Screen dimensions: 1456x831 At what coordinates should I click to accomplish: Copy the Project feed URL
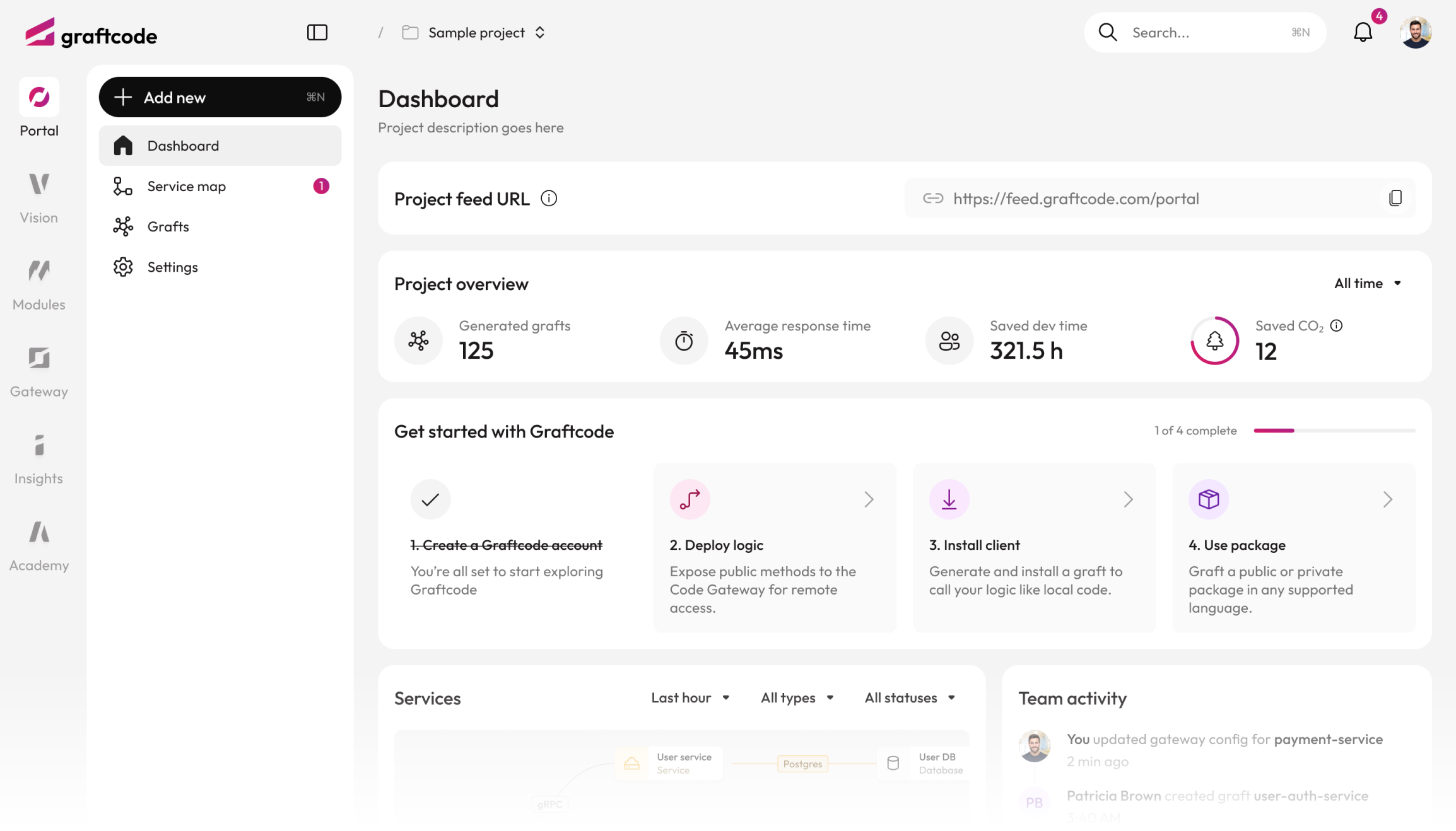pos(1396,198)
